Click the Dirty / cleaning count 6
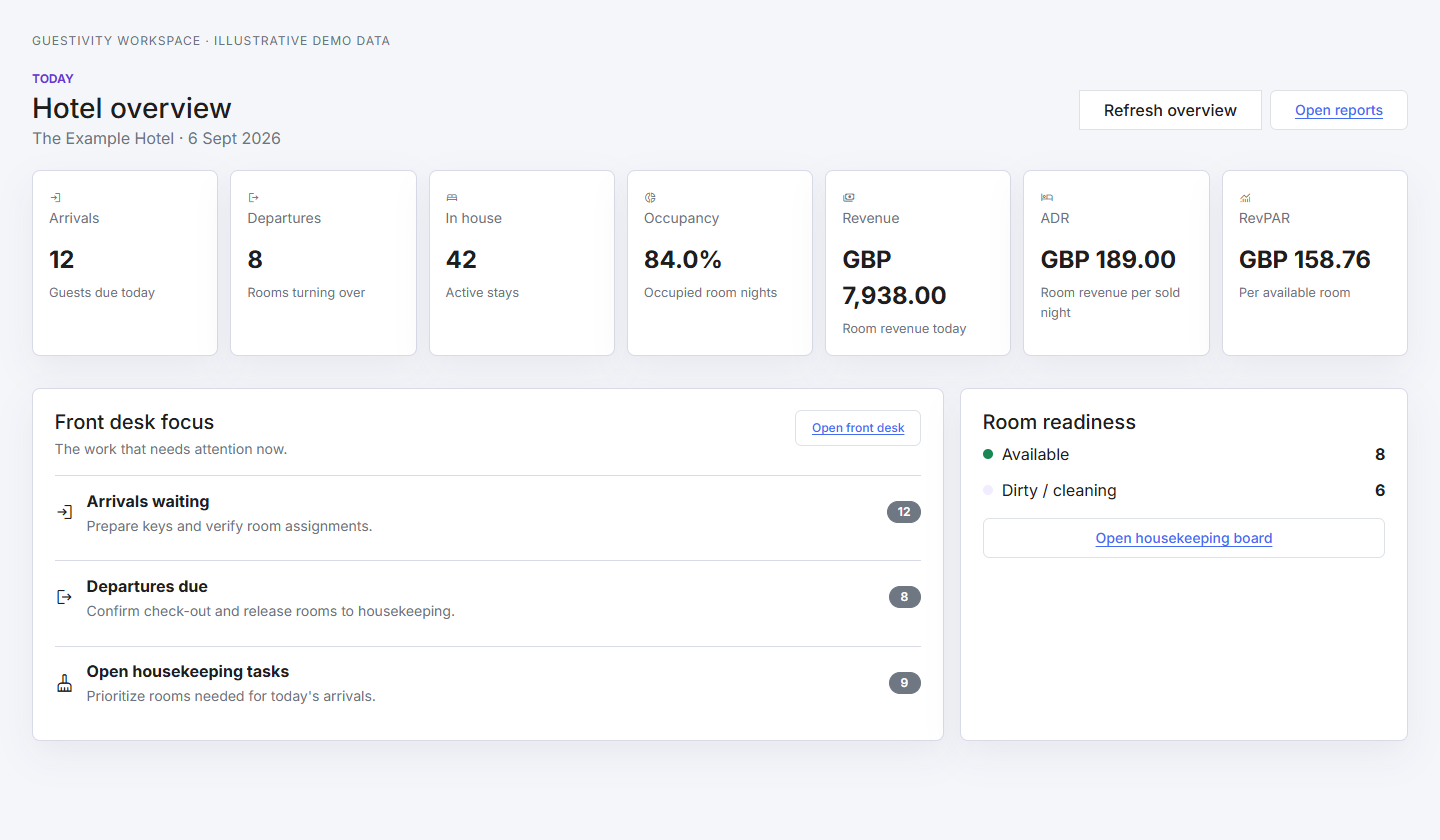Viewport: 1440px width, 840px height. coord(1380,491)
